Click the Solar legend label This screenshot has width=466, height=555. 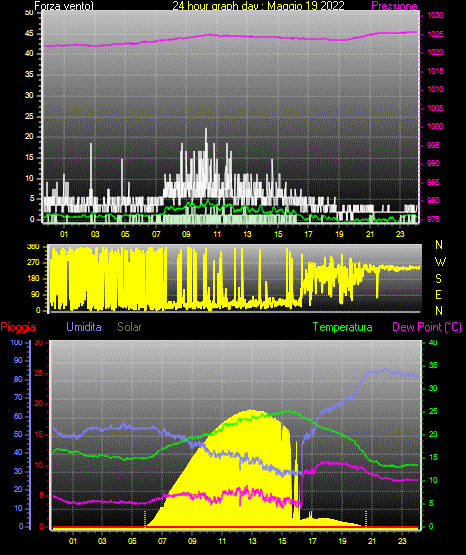tap(129, 327)
